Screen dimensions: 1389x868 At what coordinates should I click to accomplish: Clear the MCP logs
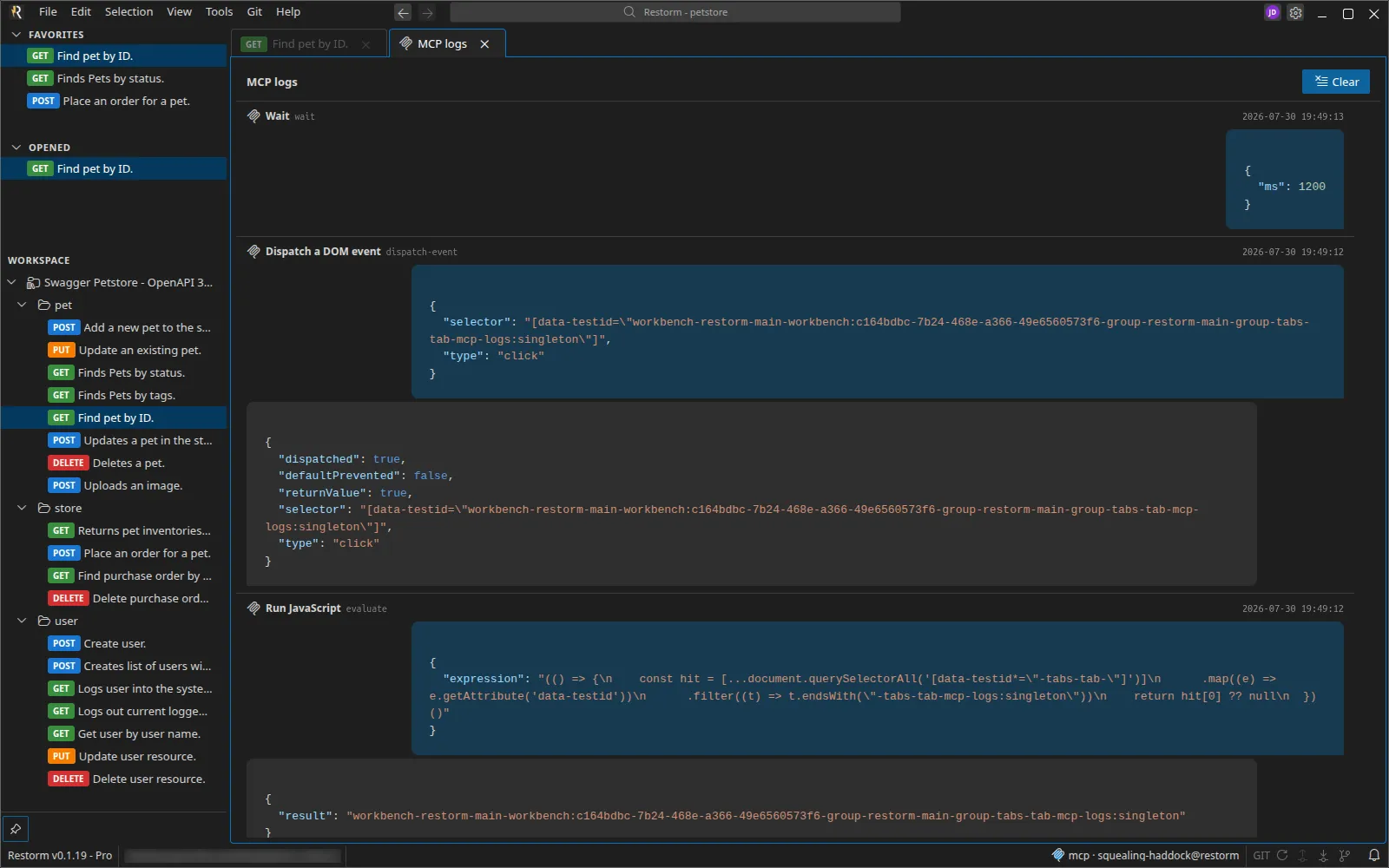point(1335,82)
